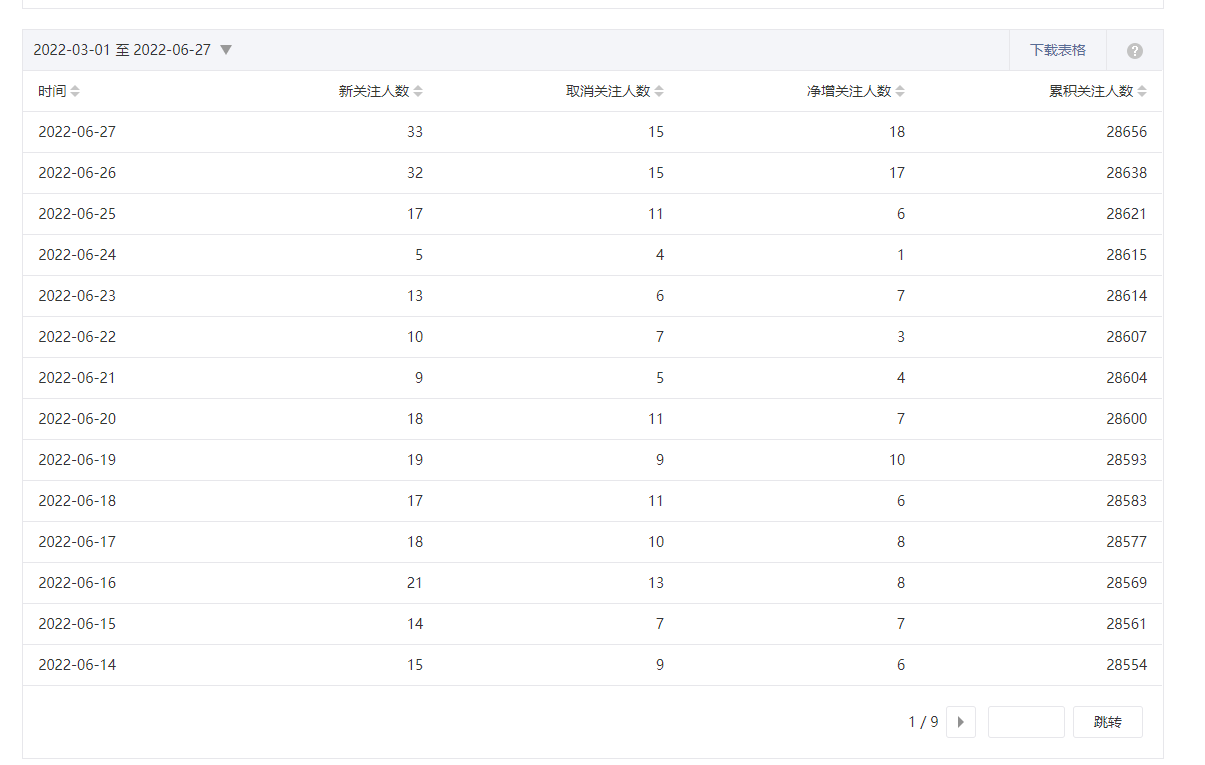This screenshot has height=765, width=1205.
Task: Go to next page arrow
Action: click(x=961, y=722)
